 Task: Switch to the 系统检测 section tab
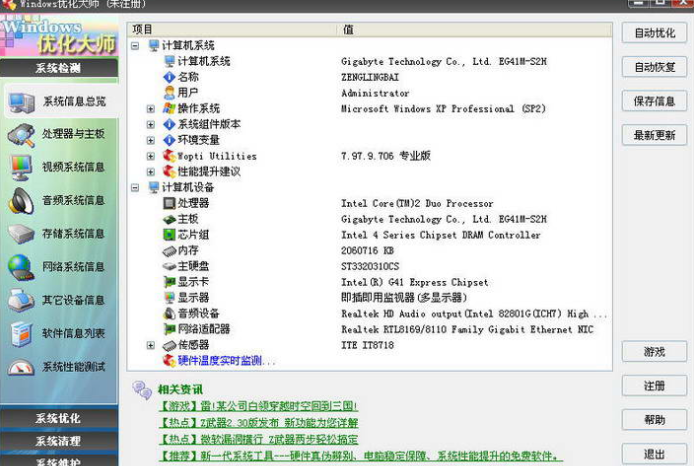point(59,68)
